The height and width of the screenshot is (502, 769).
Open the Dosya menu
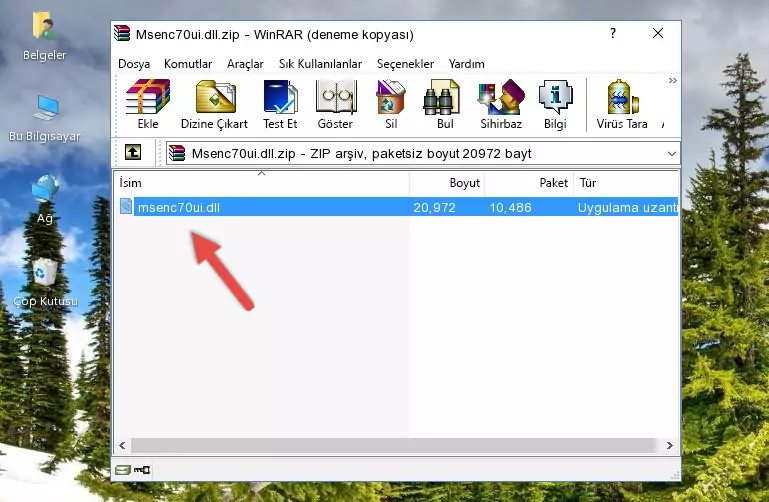134,64
